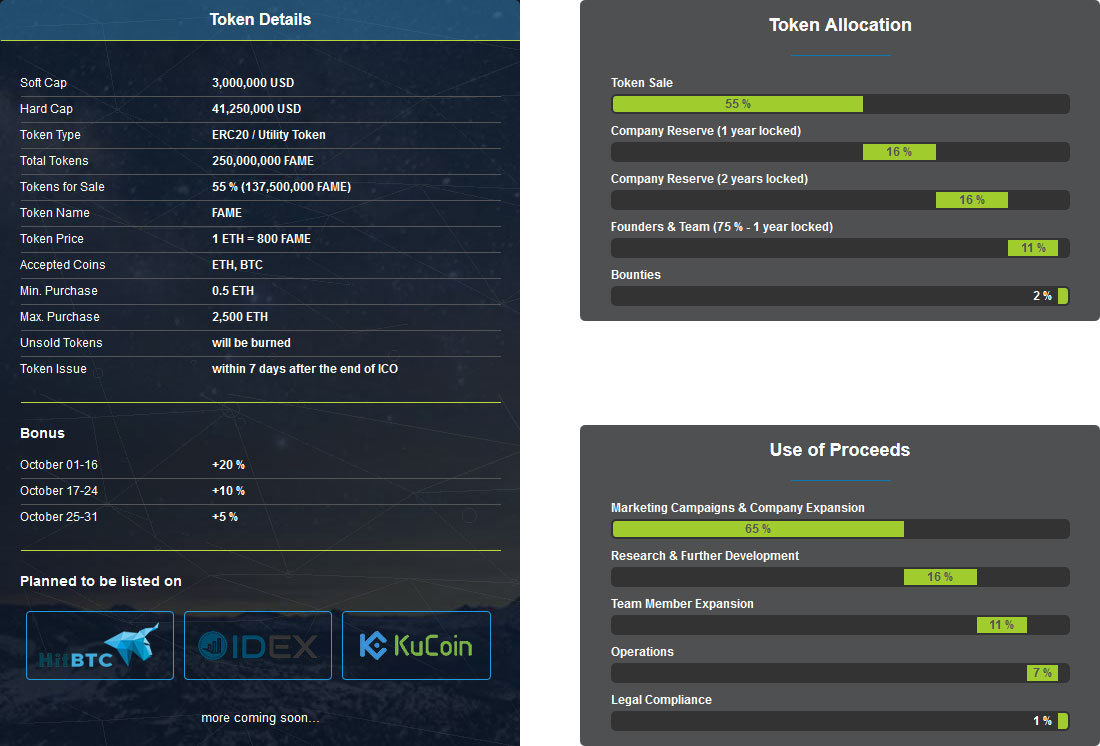The image size is (1100, 746).
Task: Click the Token Sale 55% bar
Action: click(x=737, y=104)
